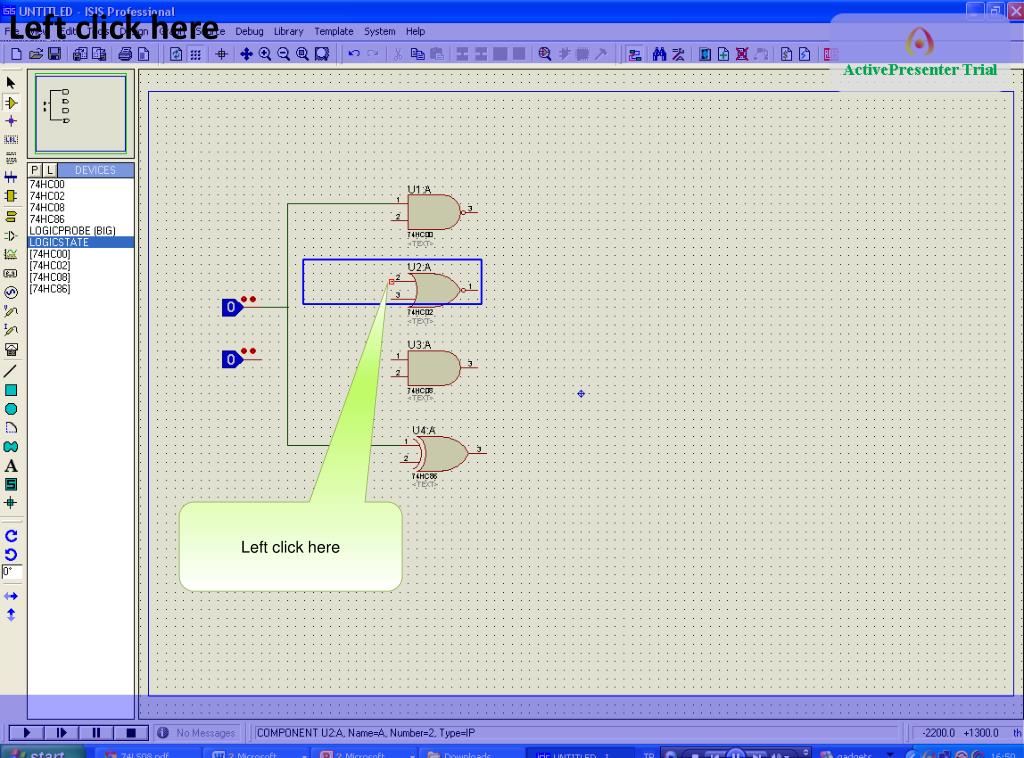This screenshot has height=758, width=1024.
Task: Click the Search and tag binoculars icon
Action: (x=659, y=54)
